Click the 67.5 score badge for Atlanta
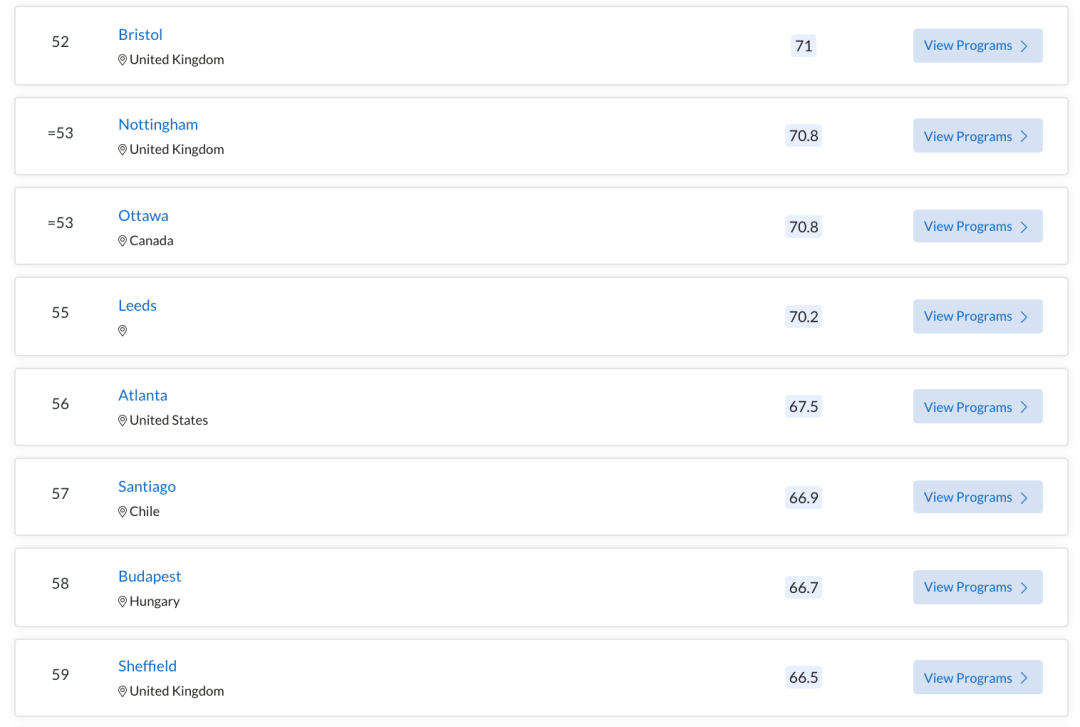The image size is (1080, 727). coord(803,407)
